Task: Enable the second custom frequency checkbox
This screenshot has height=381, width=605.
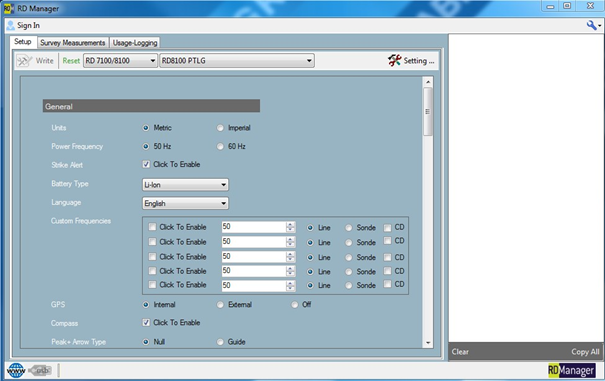Action: tap(152, 242)
